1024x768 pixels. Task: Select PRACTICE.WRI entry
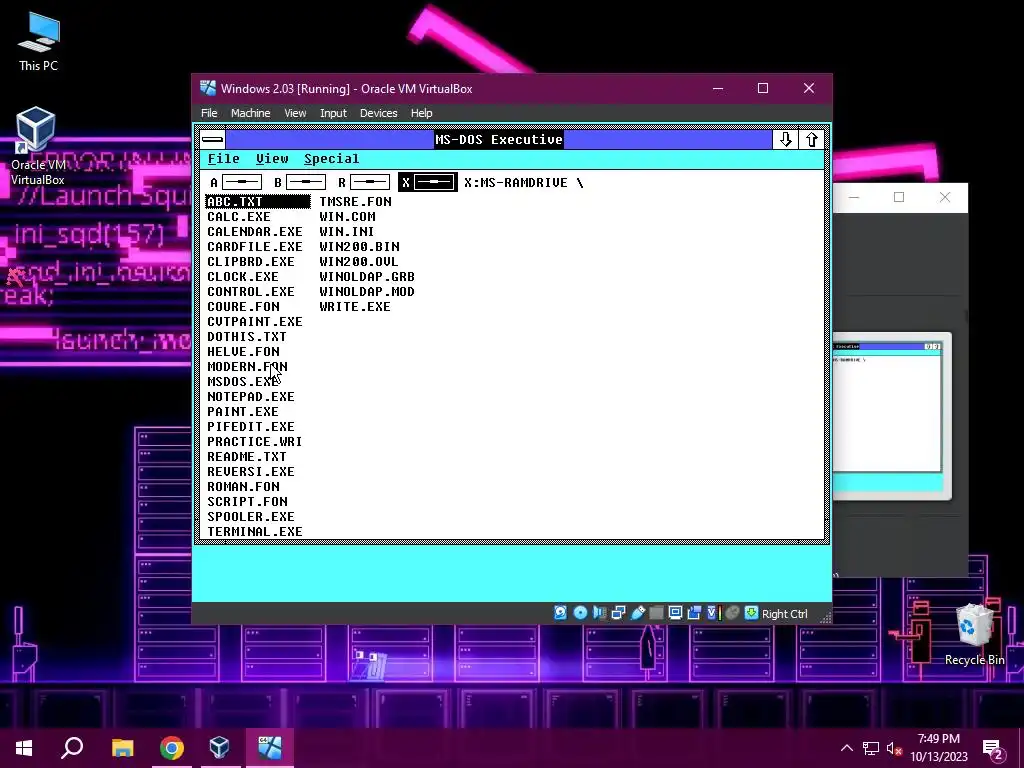[255, 442]
